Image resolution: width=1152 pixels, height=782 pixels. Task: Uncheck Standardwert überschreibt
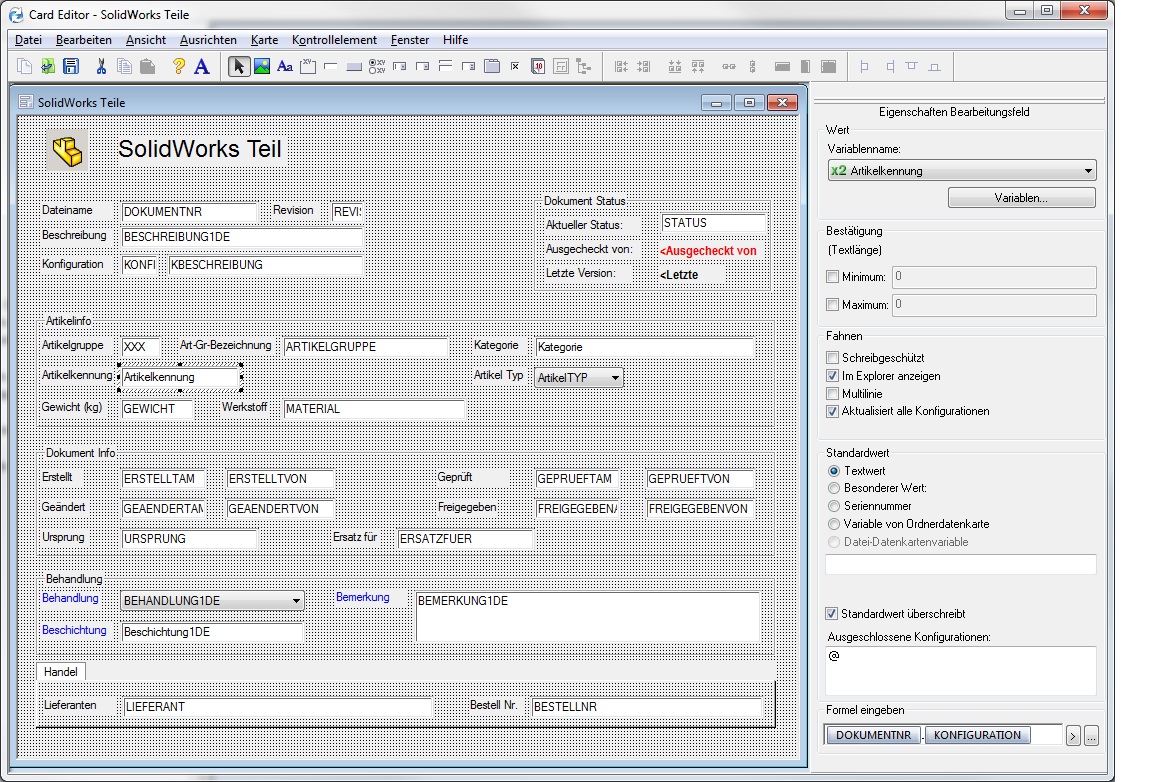click(832, 614)
